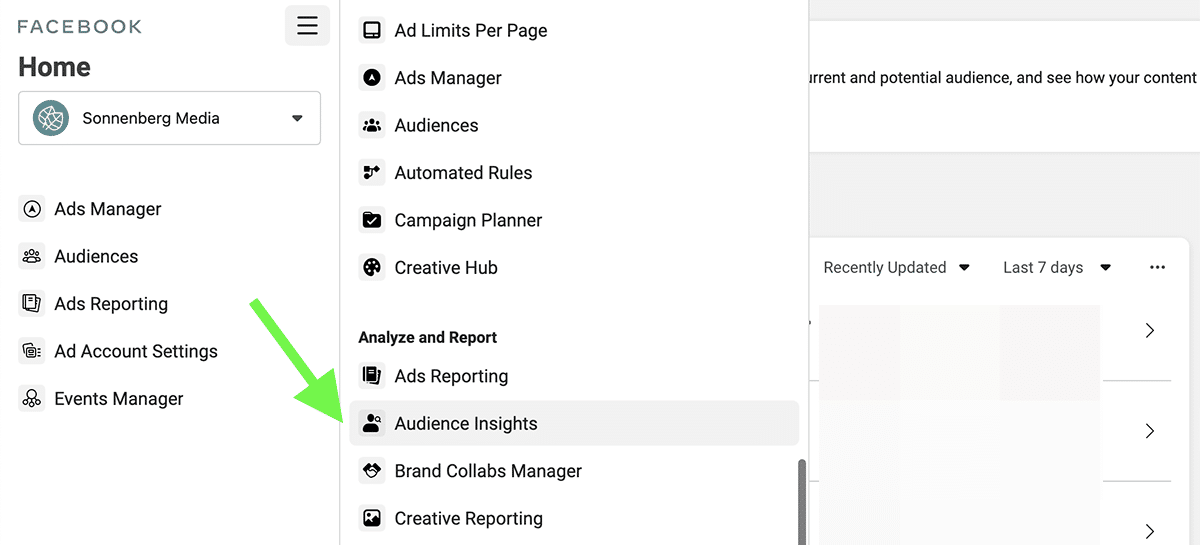Click the tools menu vertical scrollbar
The image size is (1200, 545).
point(801,500)
